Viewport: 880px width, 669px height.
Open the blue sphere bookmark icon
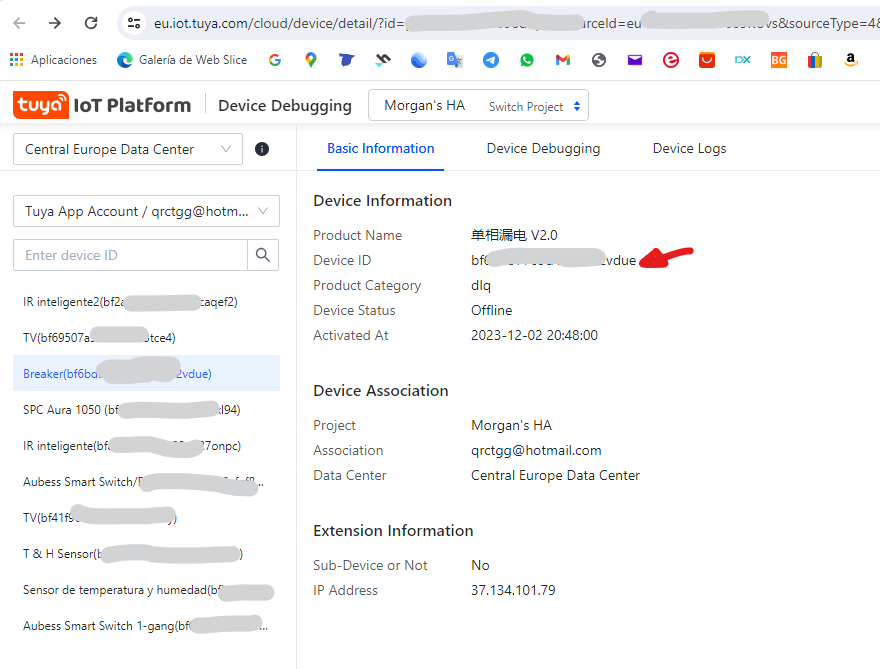click(x=419, y=60)
